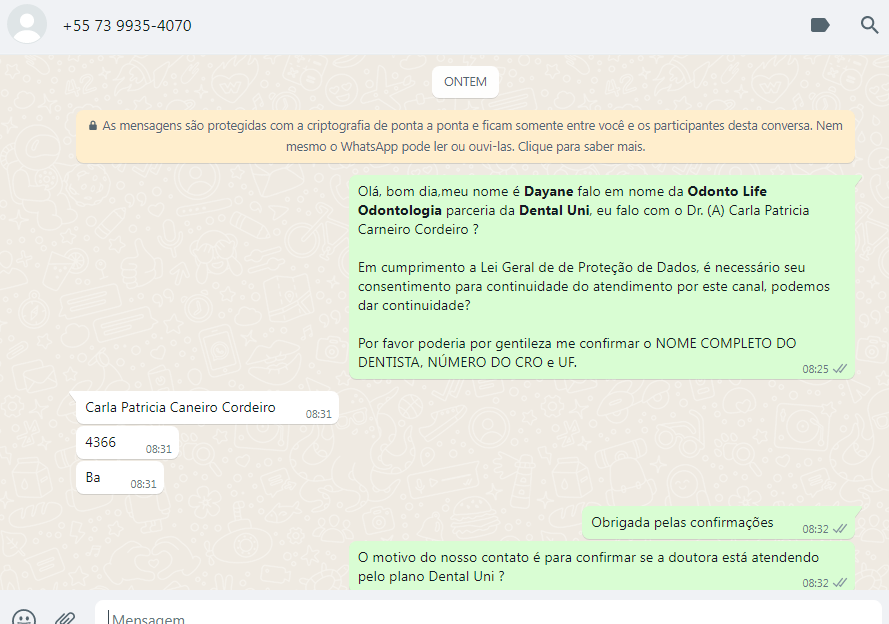Image resolution: width=889 pixels, height=624 pixels.
Task: Select the lock icon in the encryption notice
Action: pyautogui.click(x=93, y=126)
